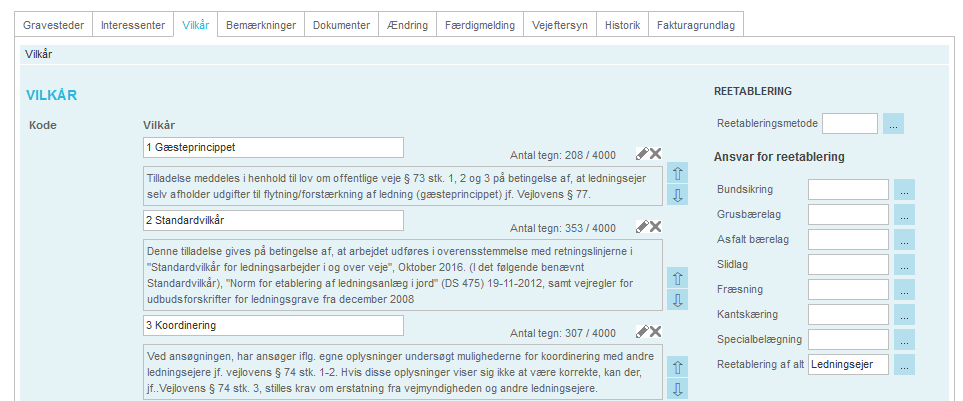Switch to the Gravesteder tab

coord(57,26)
